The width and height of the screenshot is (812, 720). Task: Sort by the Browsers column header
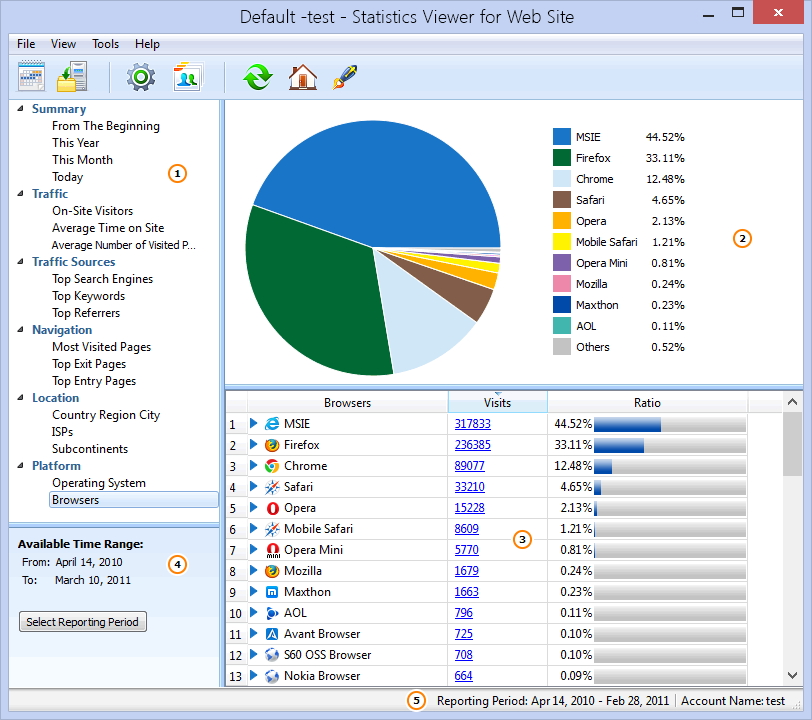click(347, 402)
